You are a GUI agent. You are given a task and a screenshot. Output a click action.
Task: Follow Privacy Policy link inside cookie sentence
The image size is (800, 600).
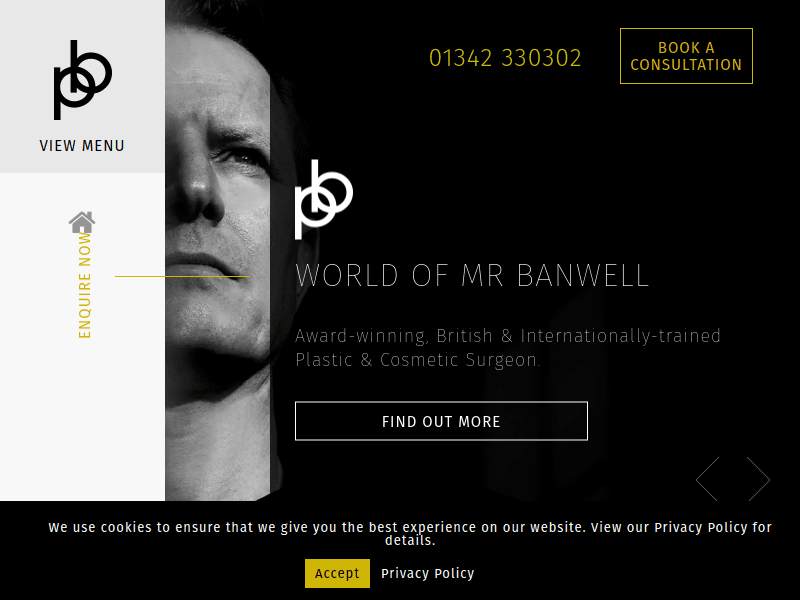click(x=701, y=527)
